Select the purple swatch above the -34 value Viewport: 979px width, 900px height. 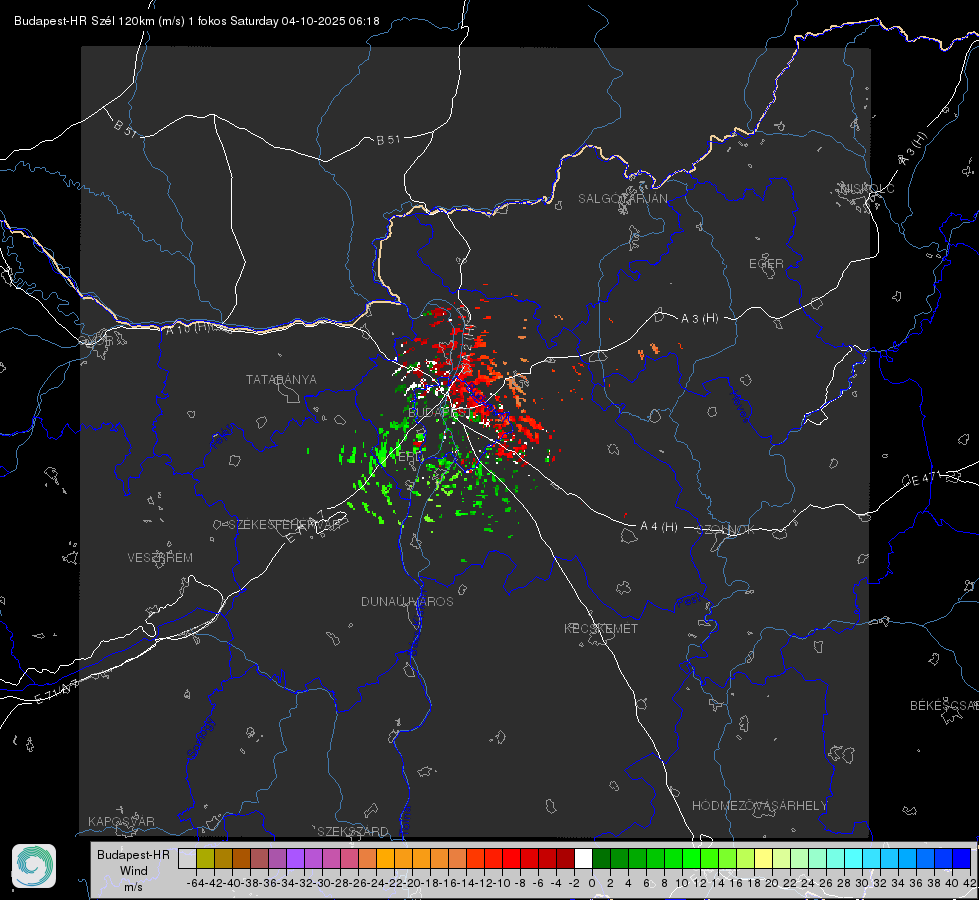coord(295,858)
